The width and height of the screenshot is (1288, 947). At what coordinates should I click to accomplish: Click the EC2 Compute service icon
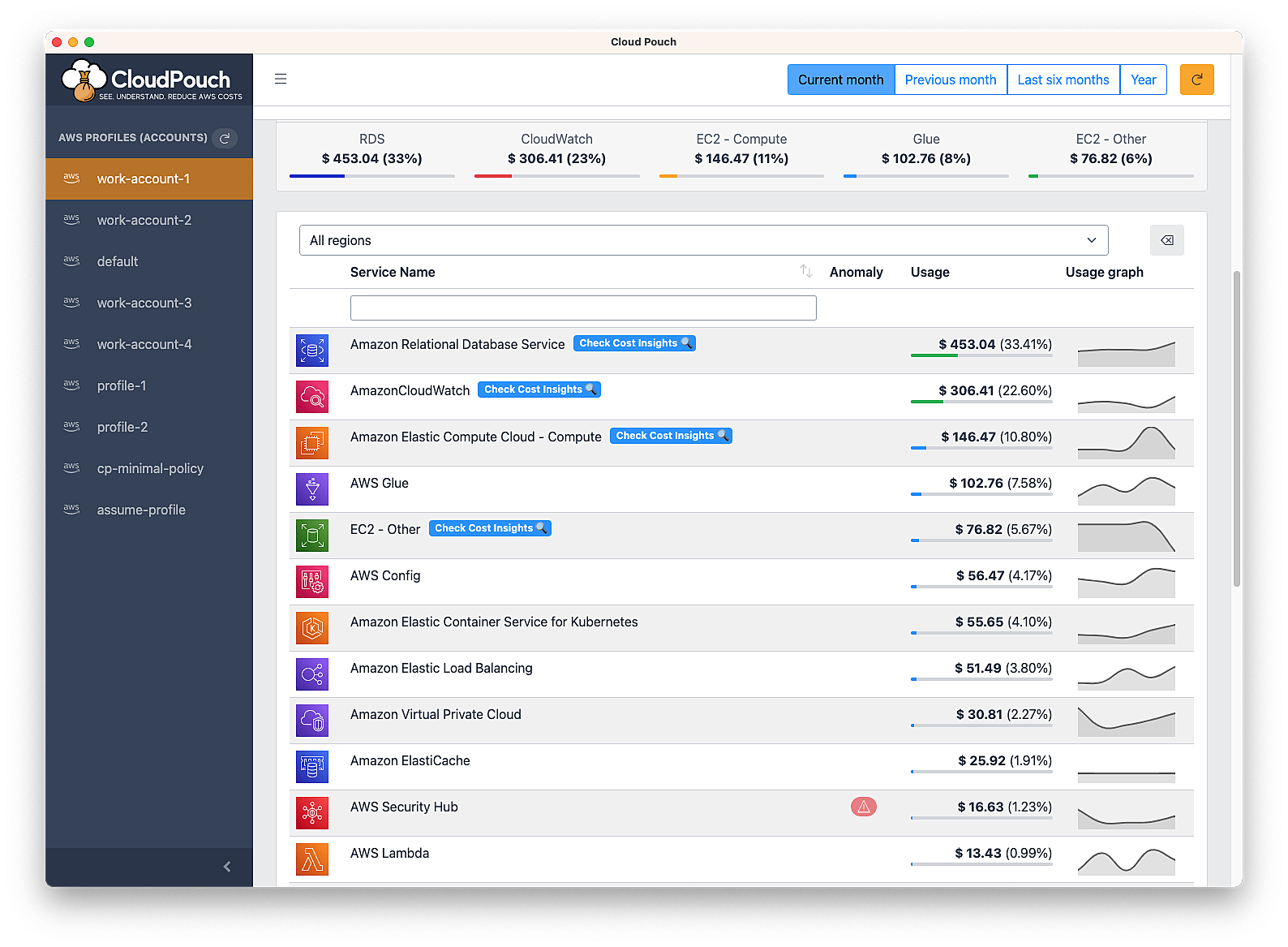(x=312, y=443)
